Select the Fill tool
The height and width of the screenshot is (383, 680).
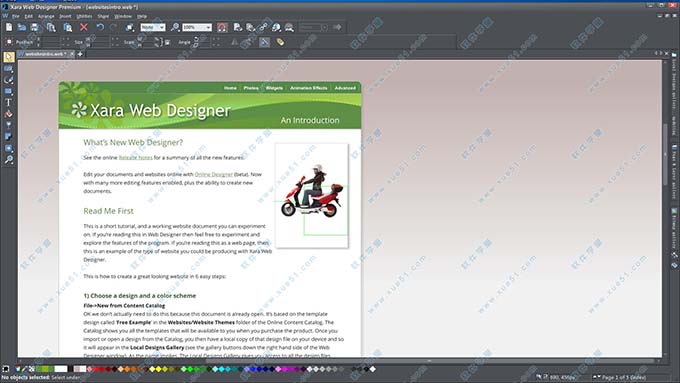tap(9, 114)
